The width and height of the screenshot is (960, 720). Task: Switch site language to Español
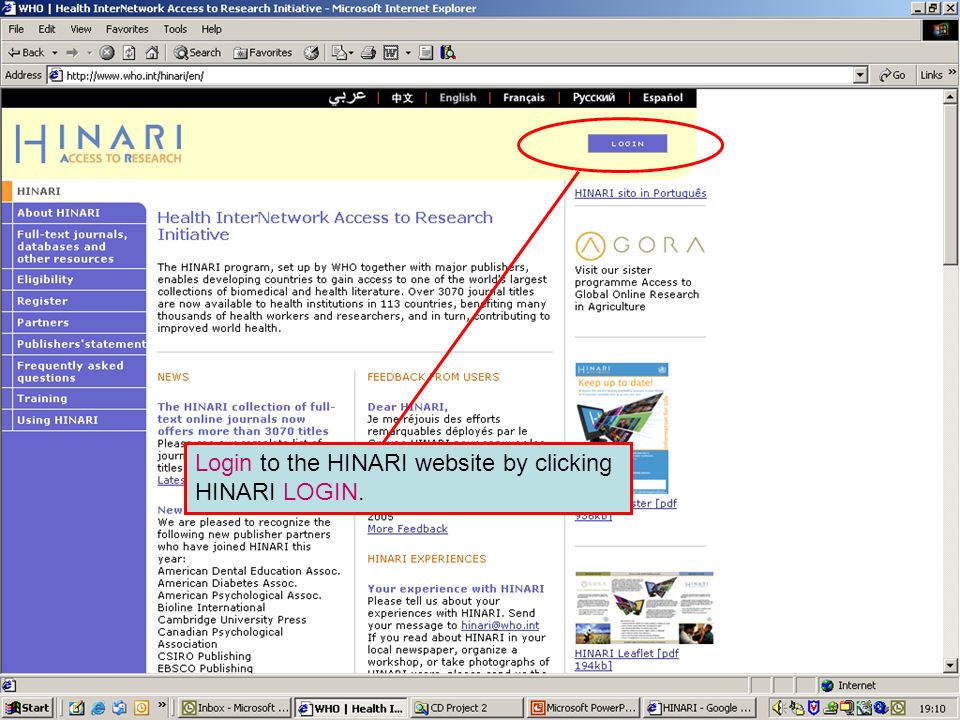coord(662,97)
